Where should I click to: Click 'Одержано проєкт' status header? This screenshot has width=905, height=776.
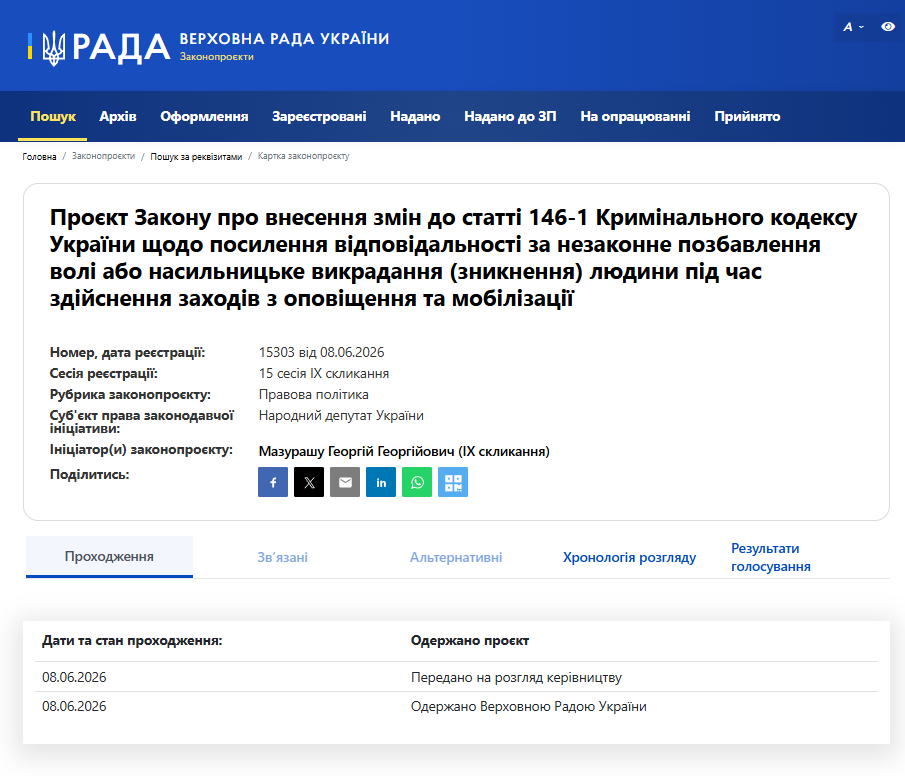tap(470, 640)
